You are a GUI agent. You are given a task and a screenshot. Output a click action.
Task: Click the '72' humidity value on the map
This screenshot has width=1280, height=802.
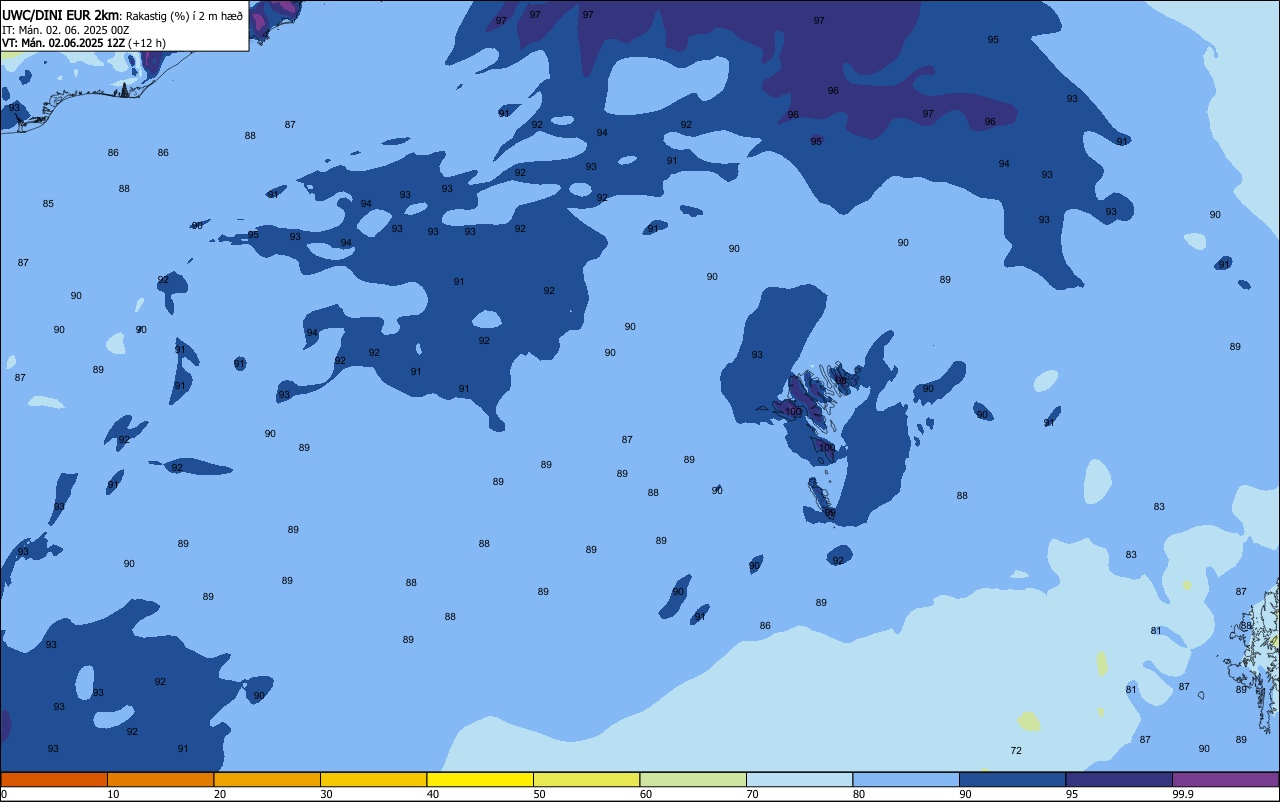tap(1016, 751)
